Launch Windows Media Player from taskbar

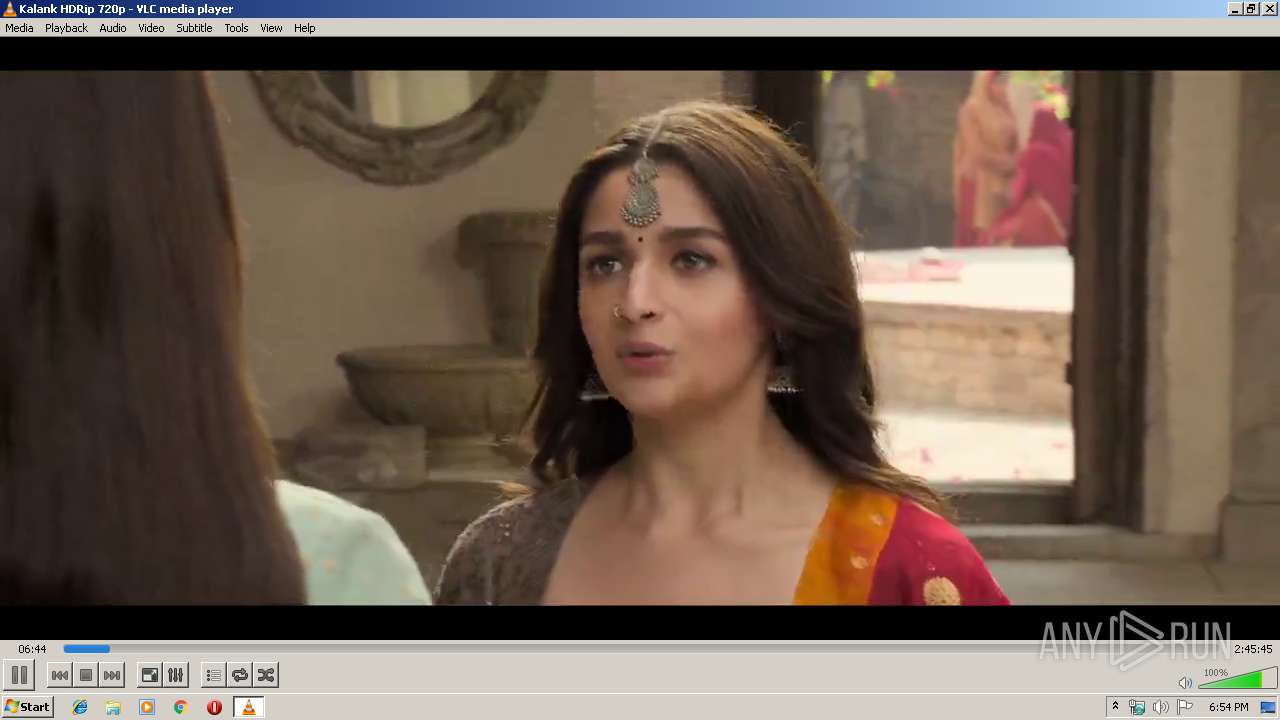click(147, 707)
